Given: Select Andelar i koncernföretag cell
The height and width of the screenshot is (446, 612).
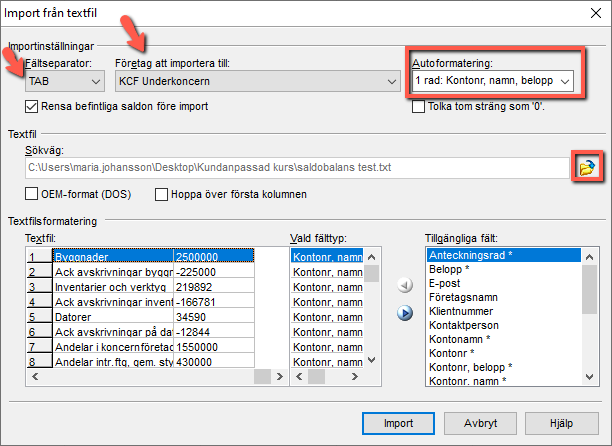Looking at the screenshot, I should pyautogui.click(x=113, y=347).
